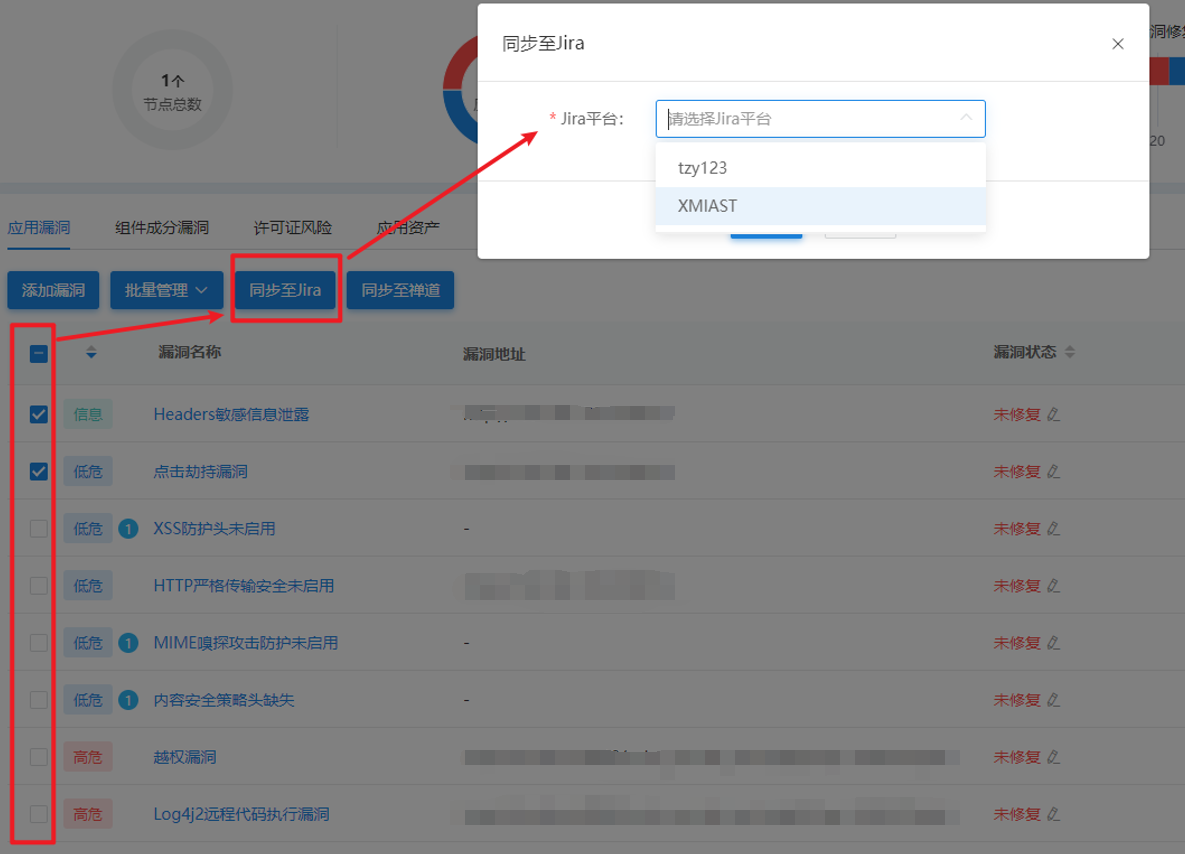Choose tzy123 from Jira platform list
1185x854 pixels.
click(x=821, y=168)
